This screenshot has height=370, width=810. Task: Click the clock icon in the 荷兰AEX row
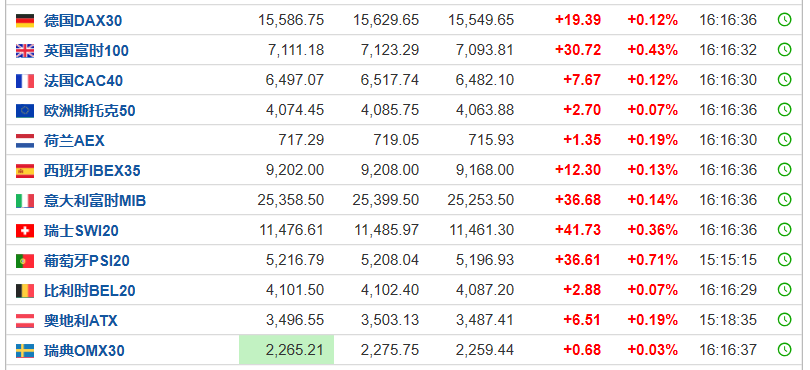tap(784, 140)
